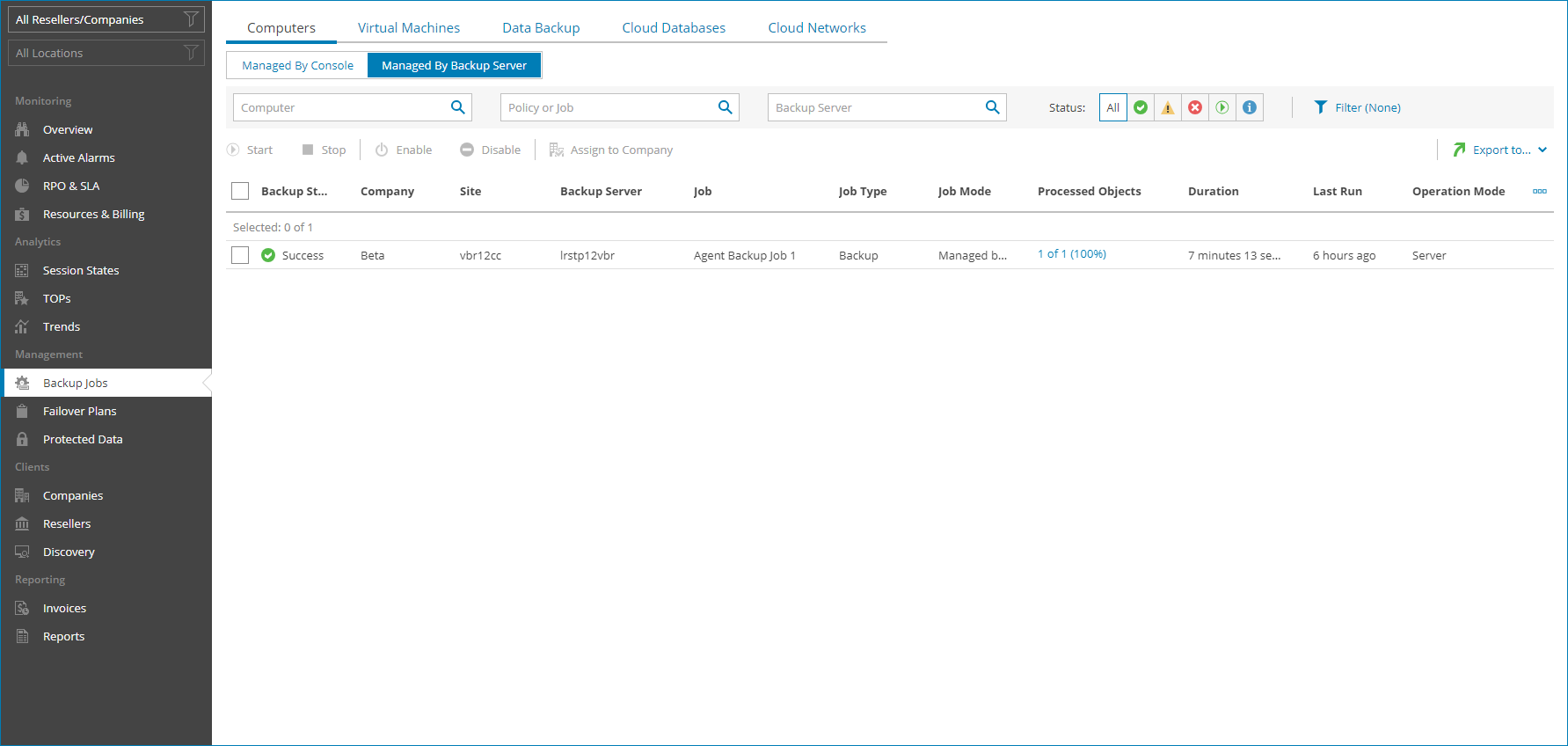
Task: Click Assign to Company button
Action: tap(611, 150)
